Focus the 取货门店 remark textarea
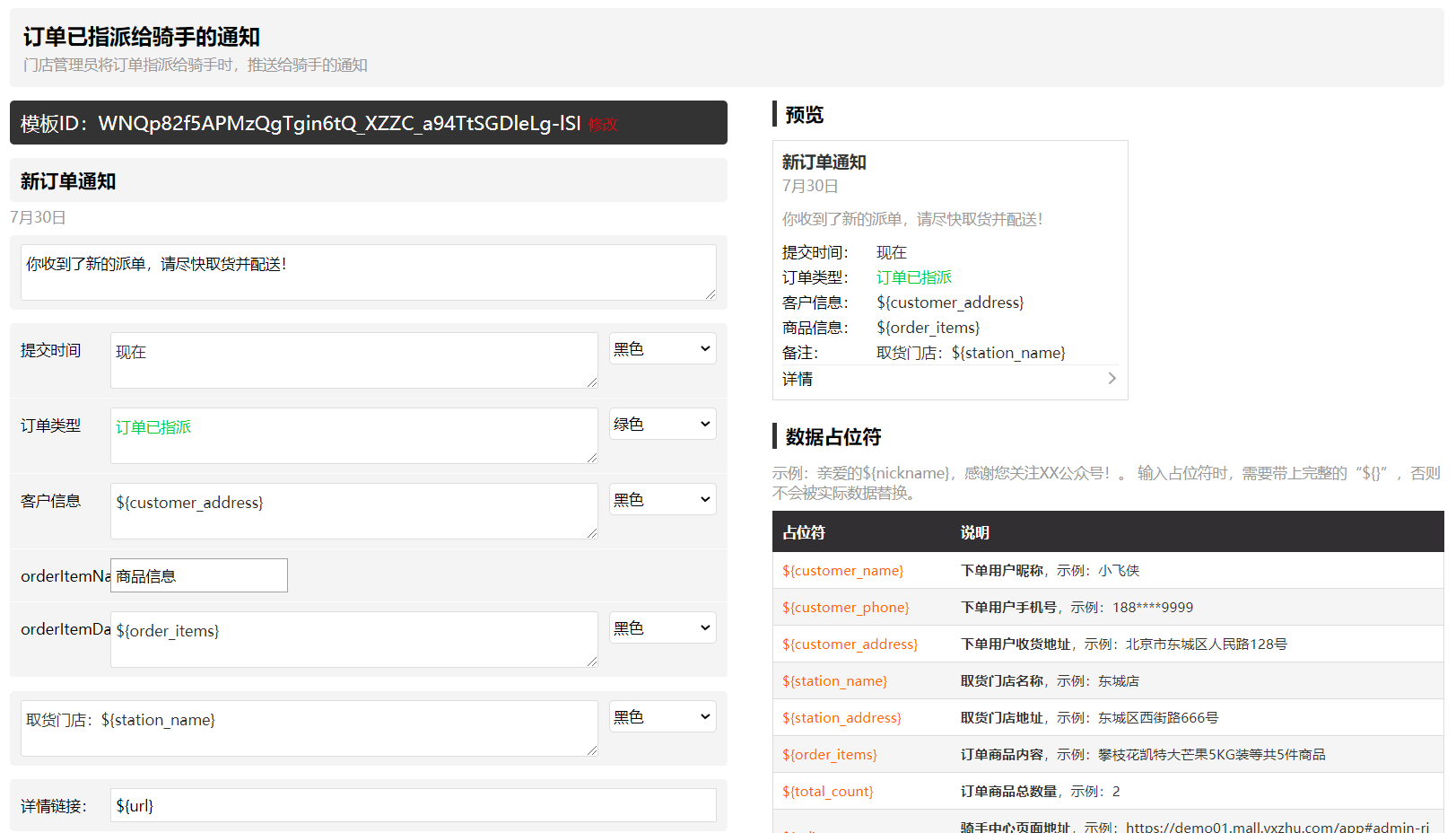This screenshot has width=1456, height=833. [x=309, y=728]
